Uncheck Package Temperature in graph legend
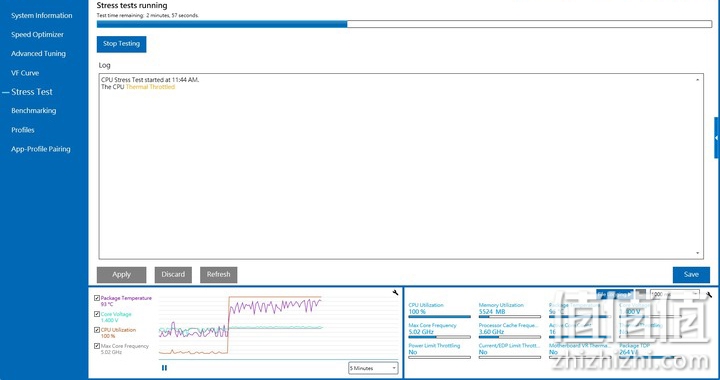Image resolution: width=720 pixels, height=380 pixels. pyautogui.click(x=97, y=298)
